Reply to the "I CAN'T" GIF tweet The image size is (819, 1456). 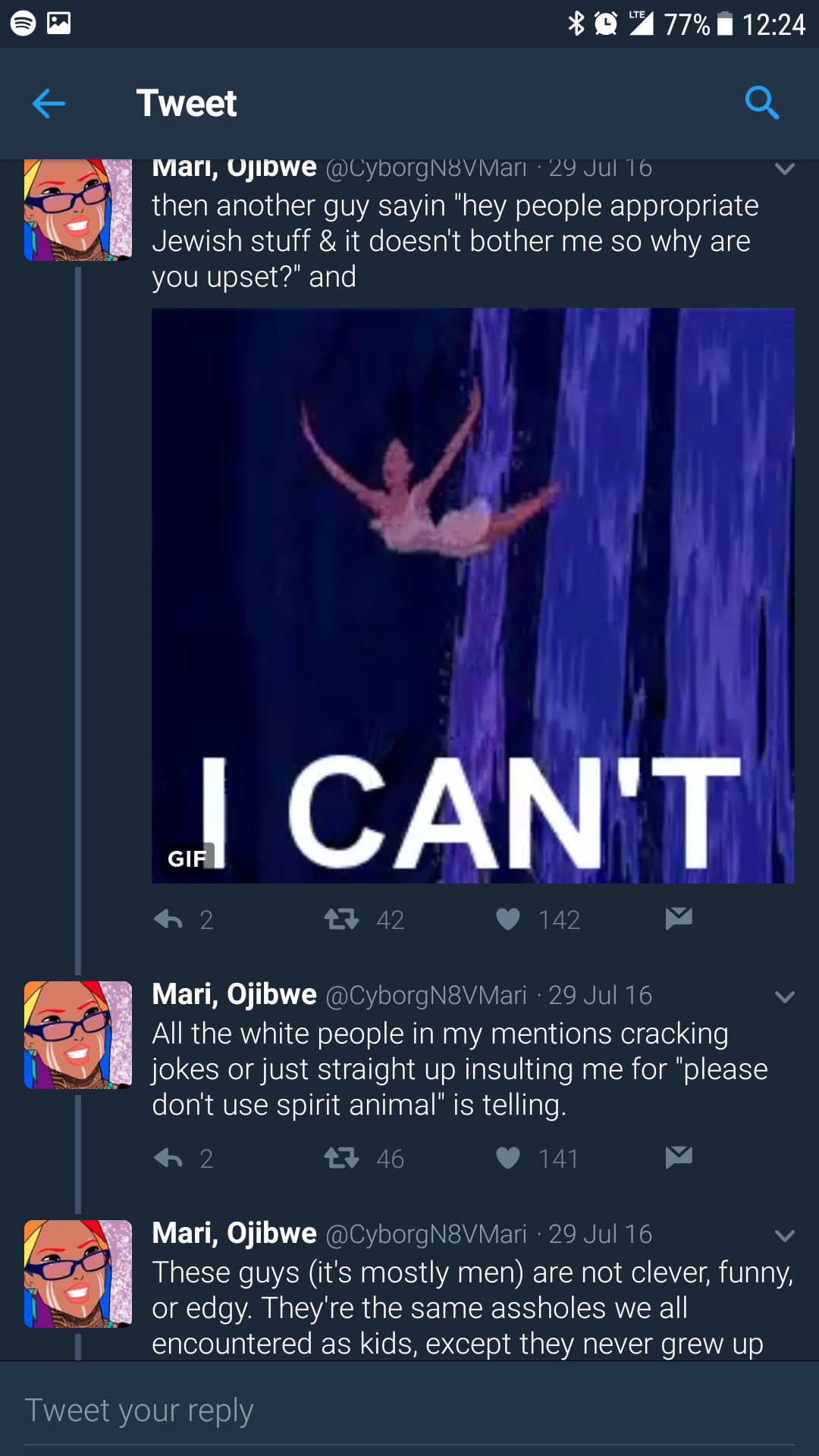pyautogui.click(x=168, y=920)
